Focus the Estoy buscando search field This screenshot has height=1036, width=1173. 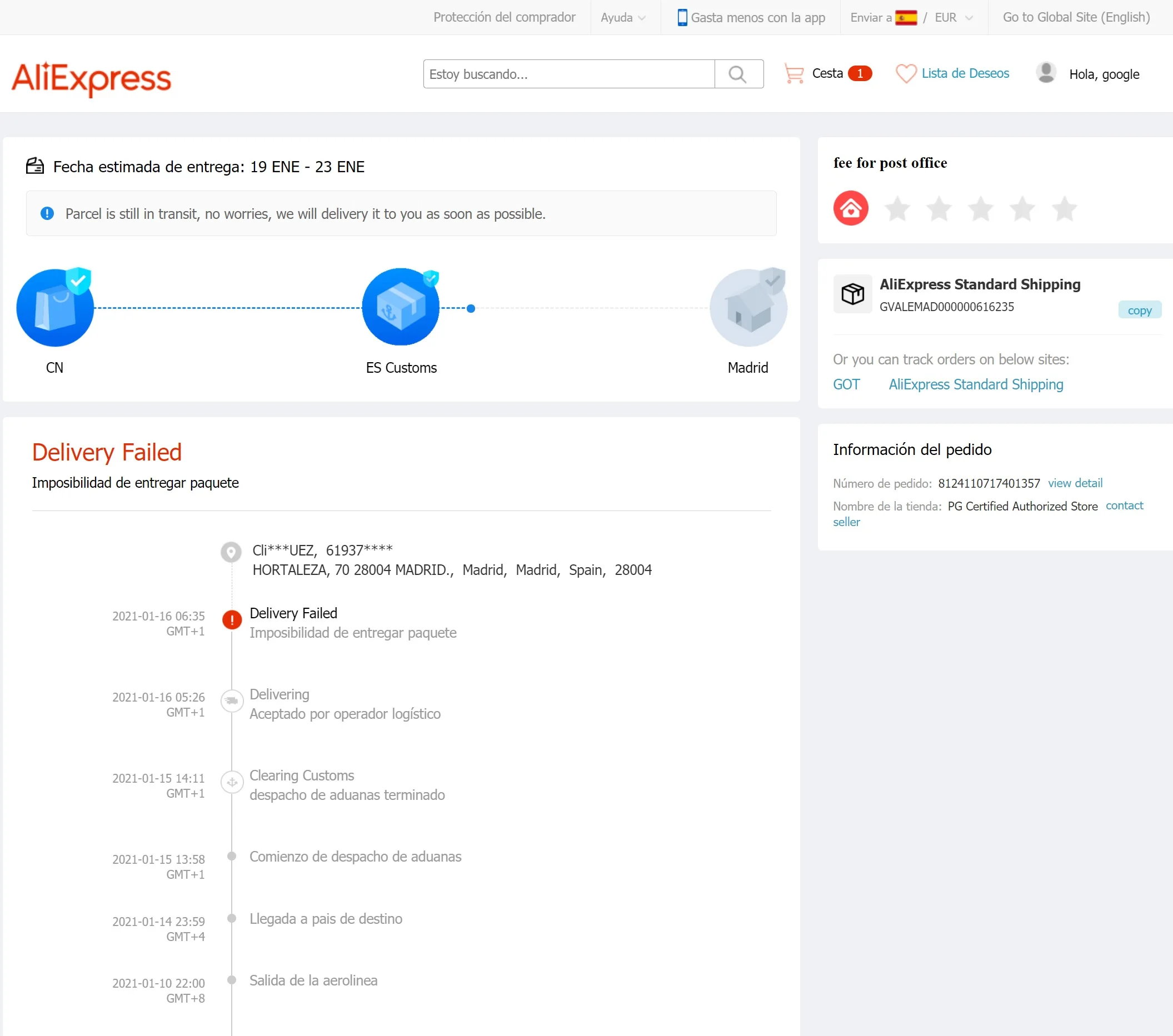point(568,74)
